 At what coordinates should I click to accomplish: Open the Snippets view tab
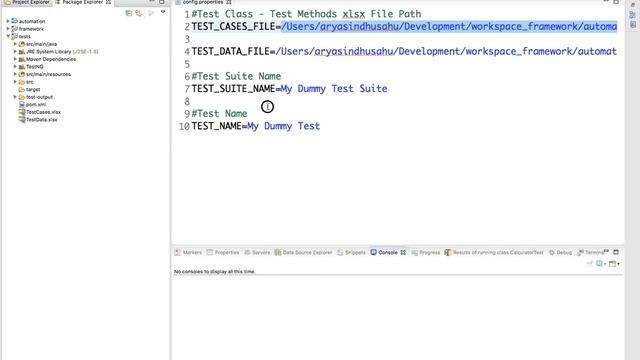tap(351, 252)
